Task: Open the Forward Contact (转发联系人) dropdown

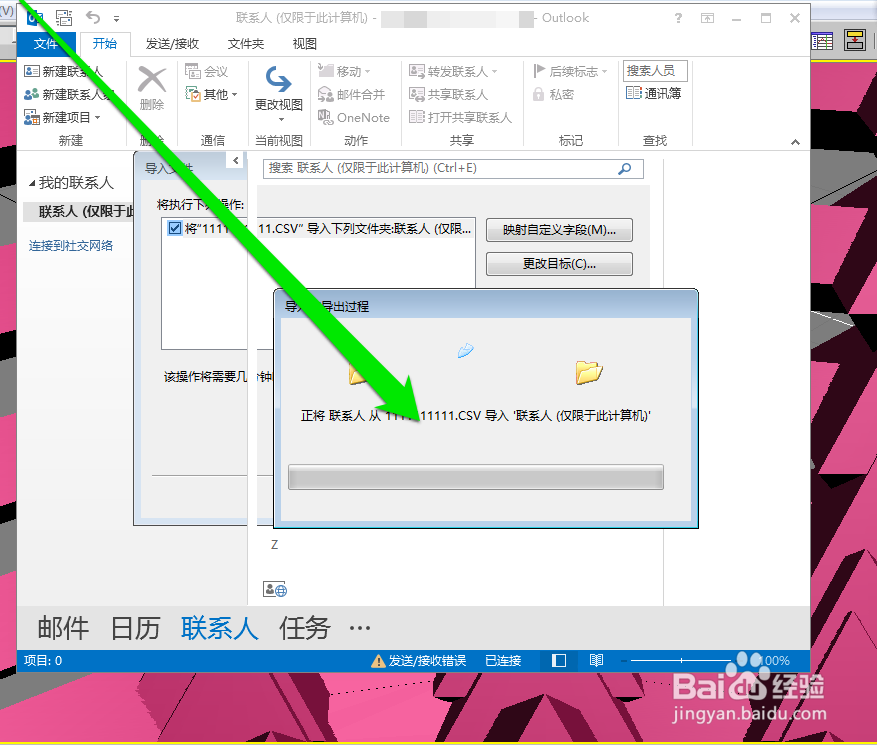Action: tap(453, 72)
